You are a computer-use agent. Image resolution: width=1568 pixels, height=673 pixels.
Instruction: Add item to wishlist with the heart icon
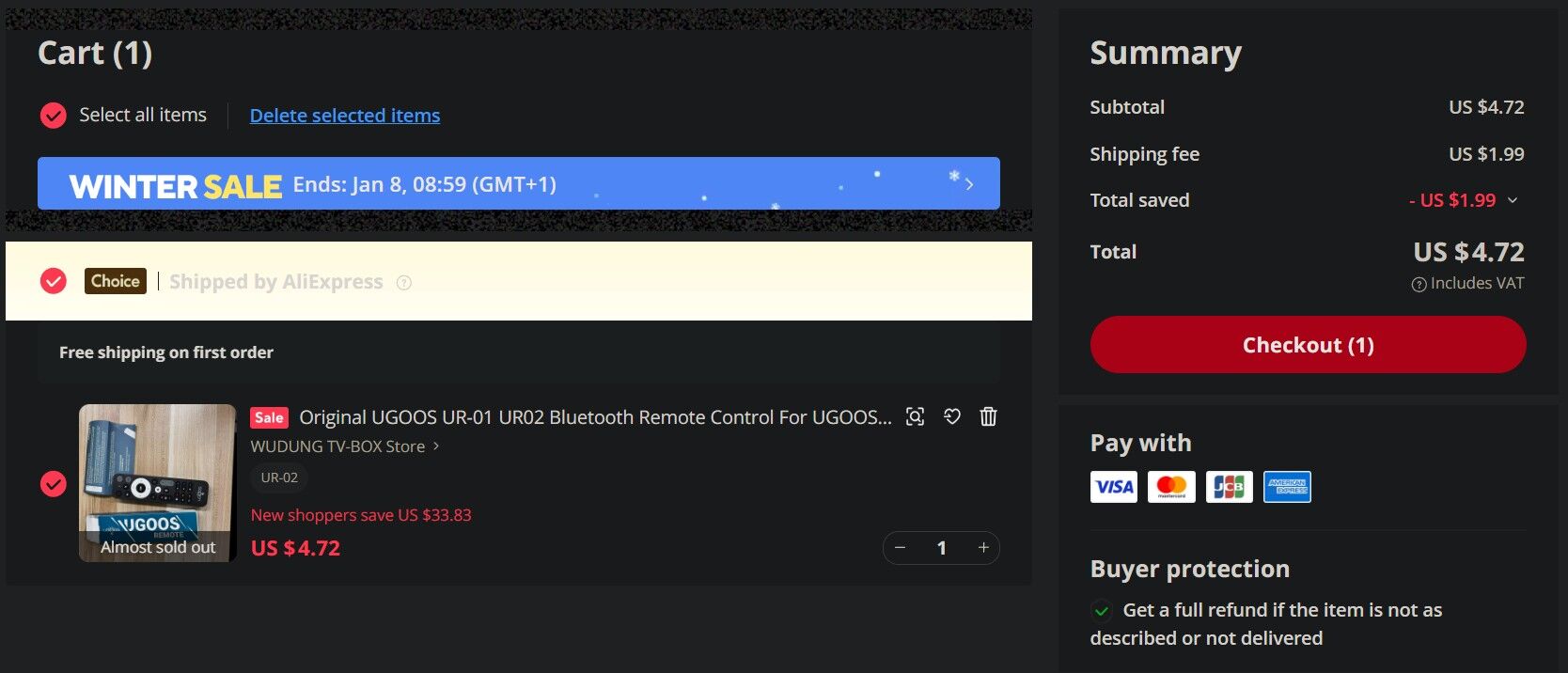tap(952, 416)
